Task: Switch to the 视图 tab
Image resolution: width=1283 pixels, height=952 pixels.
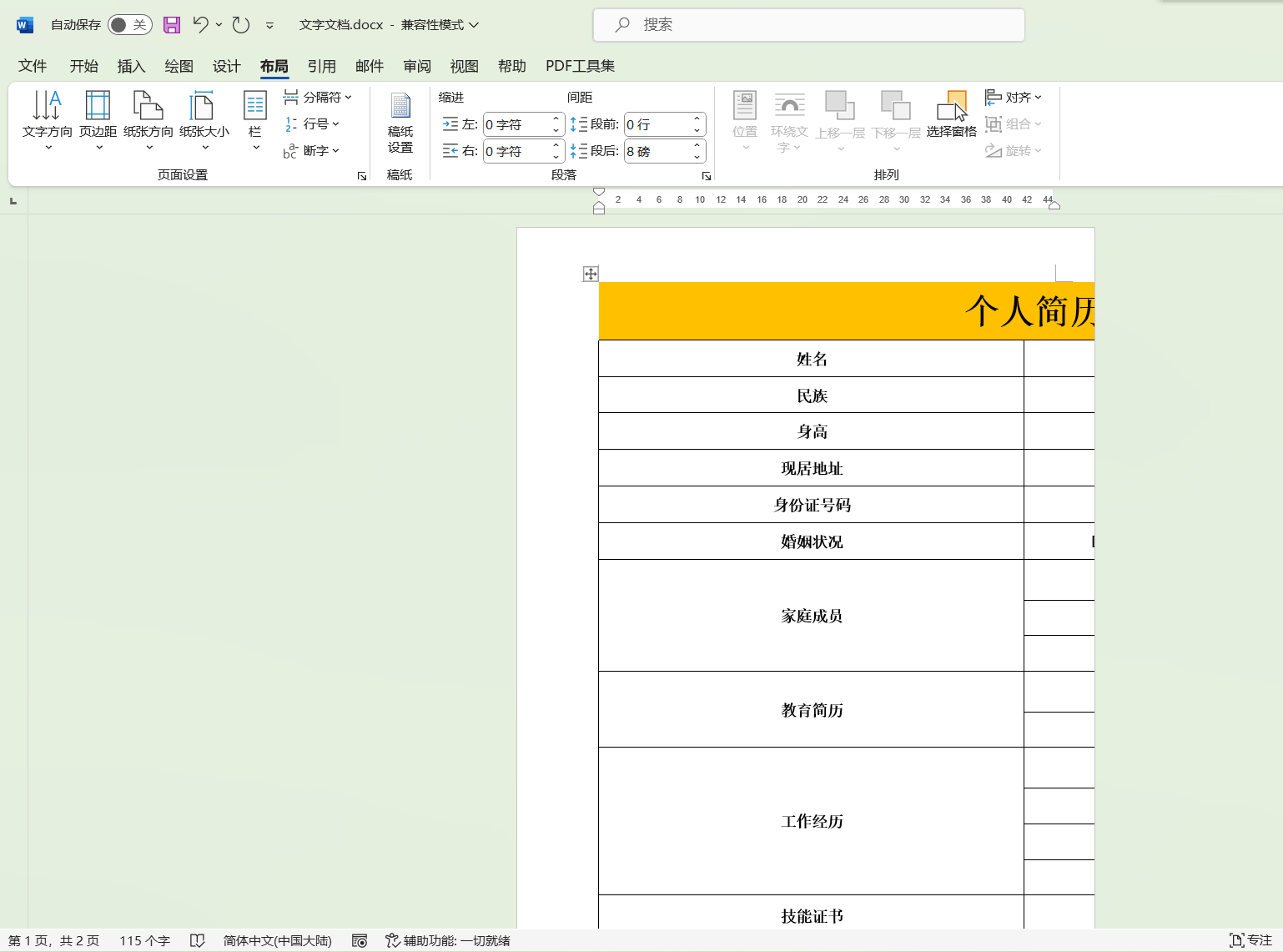Action: click(x=464, y=66)
